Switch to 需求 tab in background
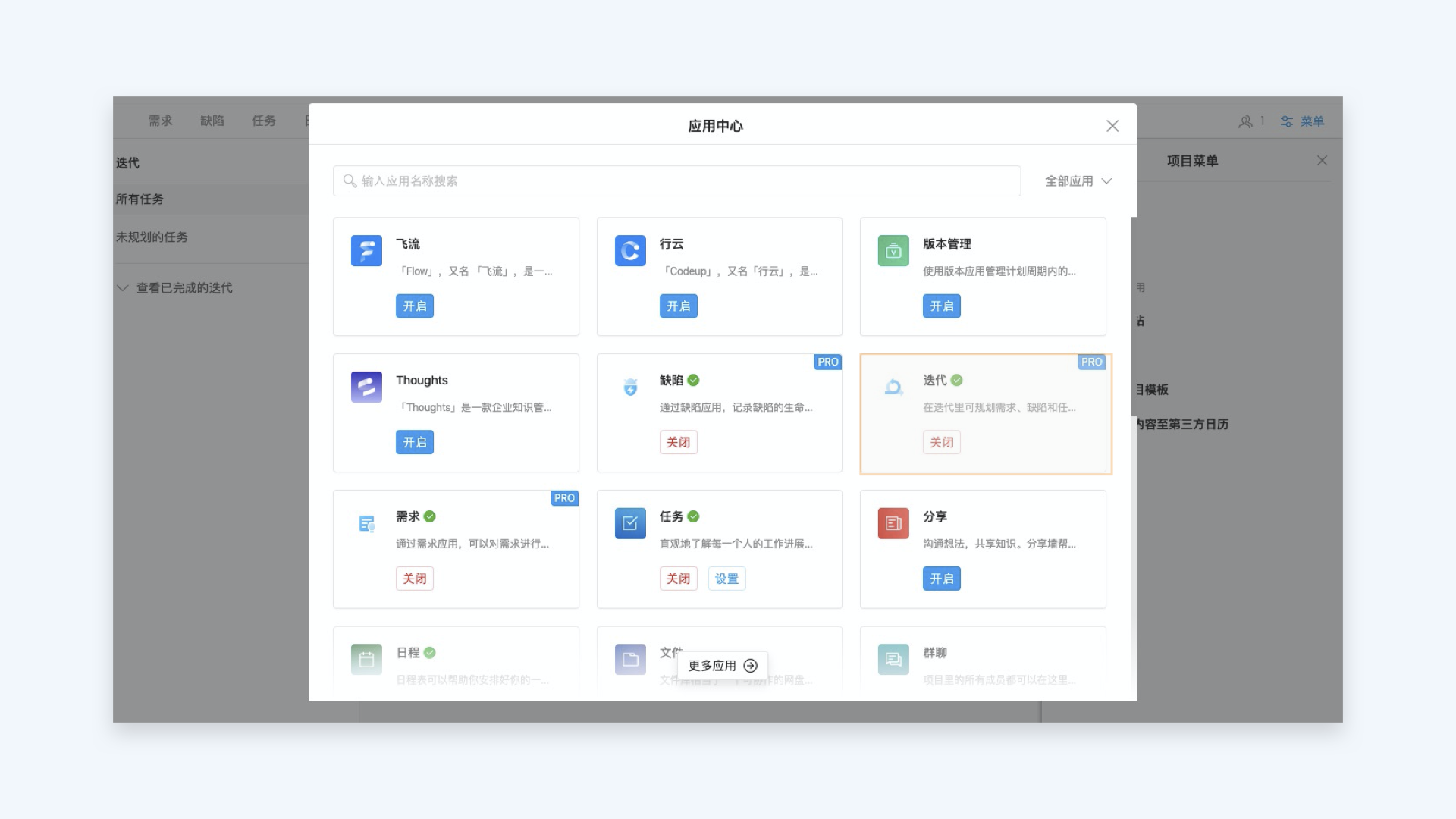Image resolution: width=1456 pixels, height=819 pixels. coord(160,121)
